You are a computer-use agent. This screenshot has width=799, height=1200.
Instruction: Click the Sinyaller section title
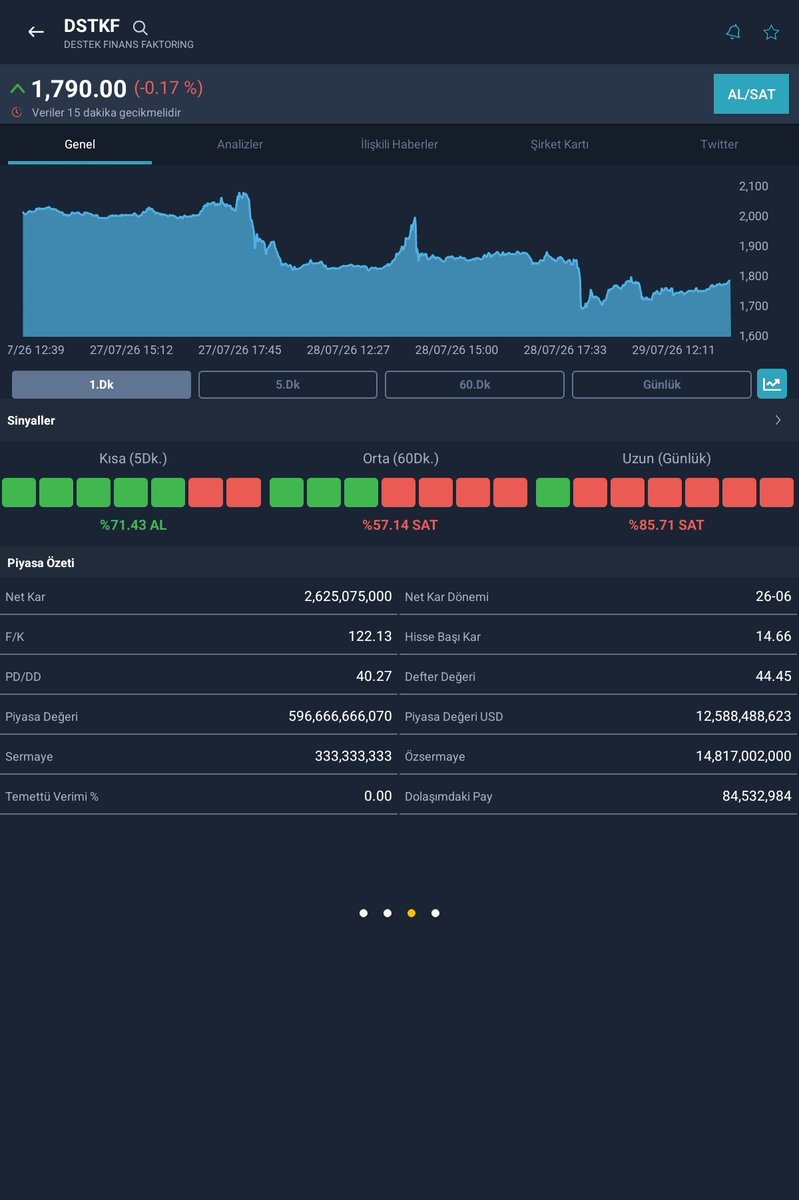[x=31, y=421]
